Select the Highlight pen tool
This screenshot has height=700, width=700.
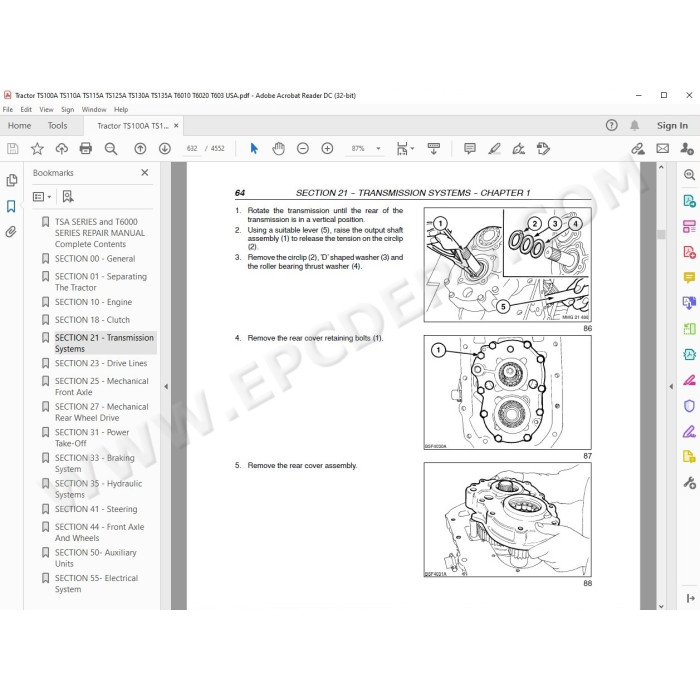pos(494,149)
